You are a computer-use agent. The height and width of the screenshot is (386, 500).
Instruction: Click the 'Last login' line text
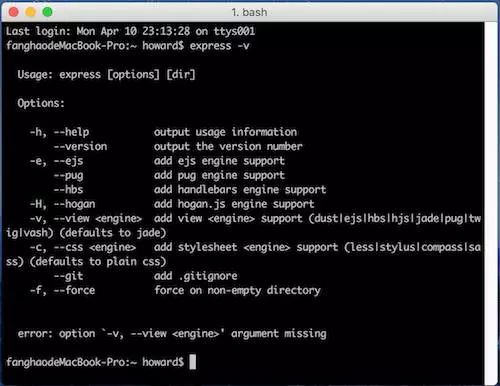130,31
